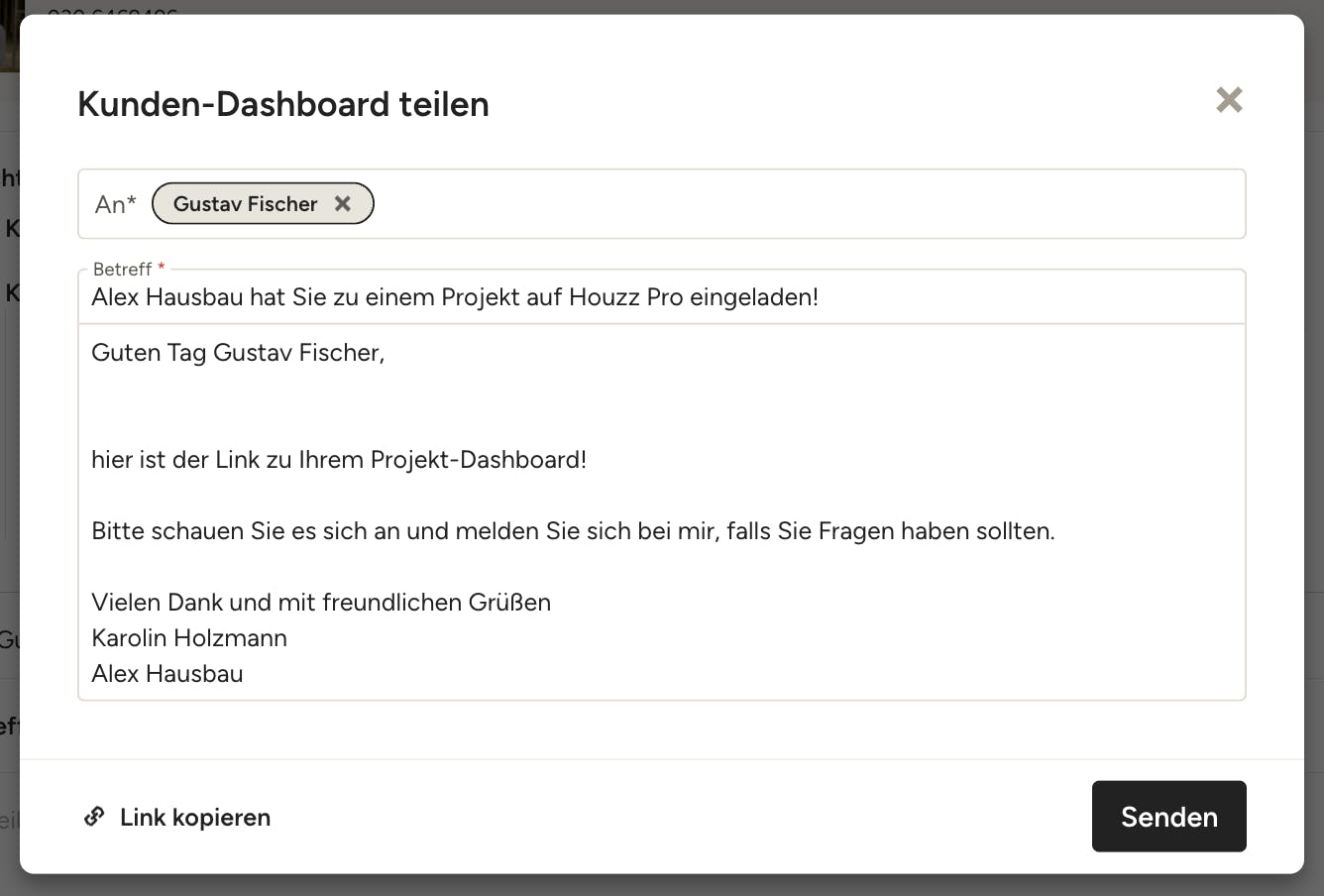
Task: Place cursor in 'Vielen Dank und mit freundlichen Grüßen'
Action: (x=321, y=603)
